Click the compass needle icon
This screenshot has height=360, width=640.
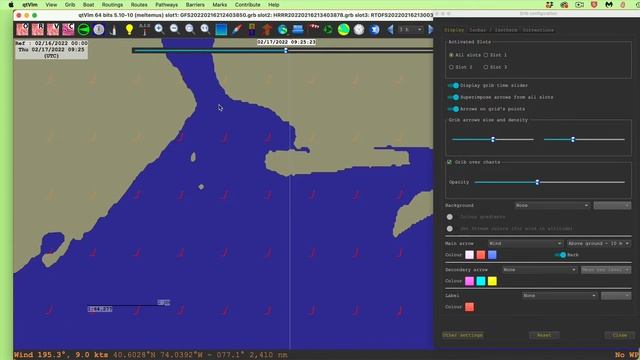pyautogui.click(x=237, y=29)
